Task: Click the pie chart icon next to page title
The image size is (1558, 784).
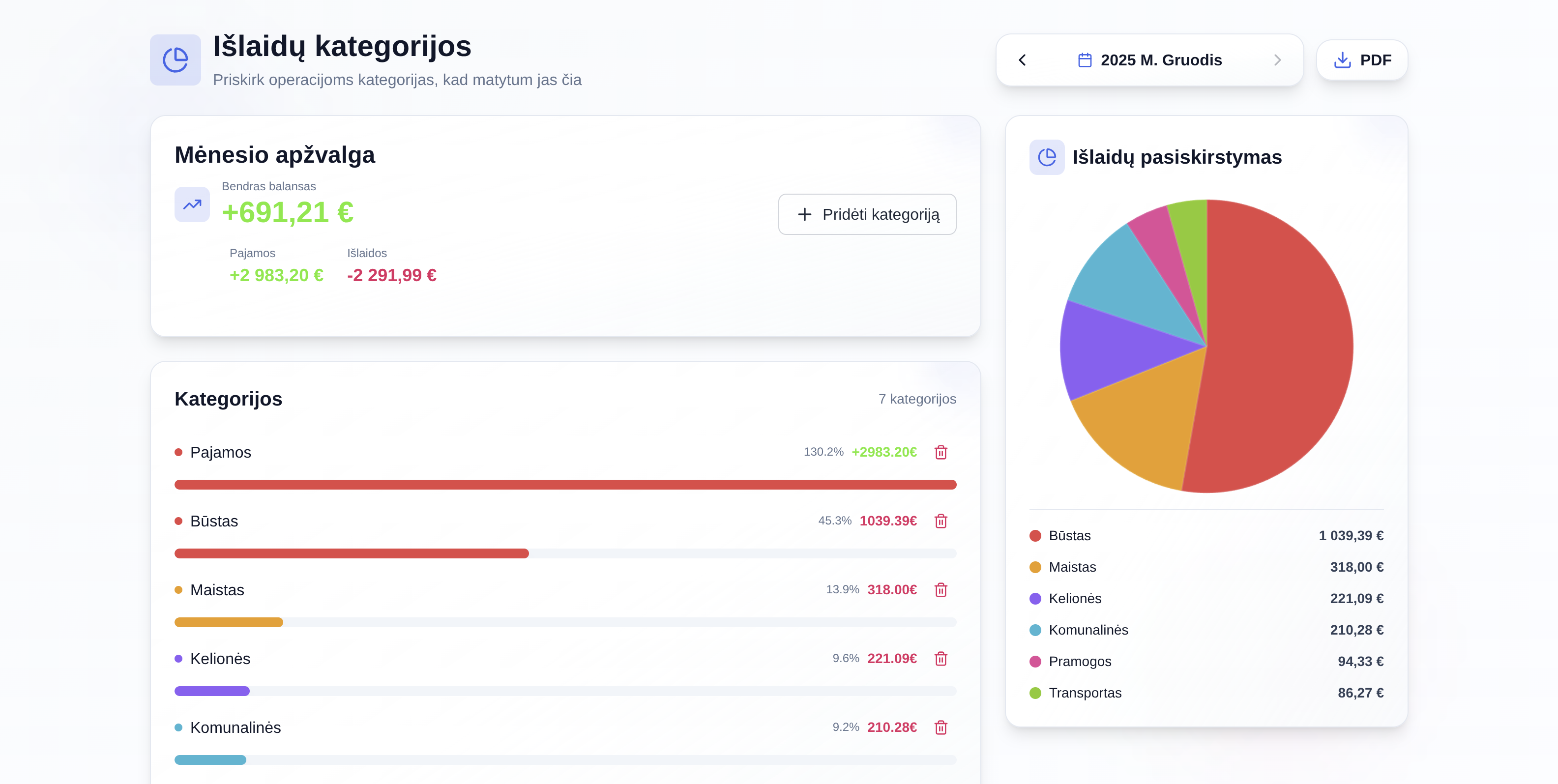Action: click(x=175, y=59)
